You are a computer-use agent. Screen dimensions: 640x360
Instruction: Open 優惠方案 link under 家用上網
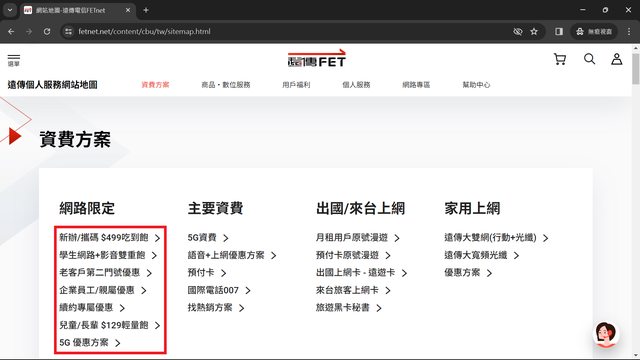point(468,273)
